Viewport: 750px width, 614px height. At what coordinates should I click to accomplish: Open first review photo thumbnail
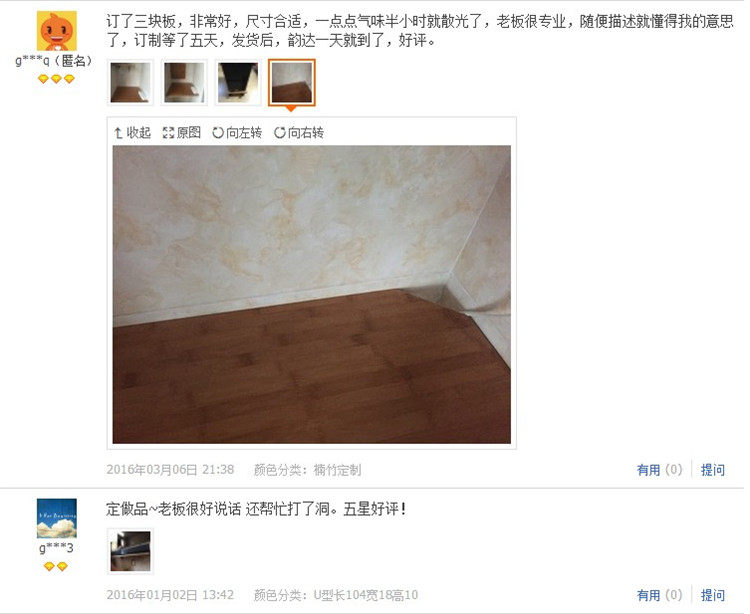(130, 82)
